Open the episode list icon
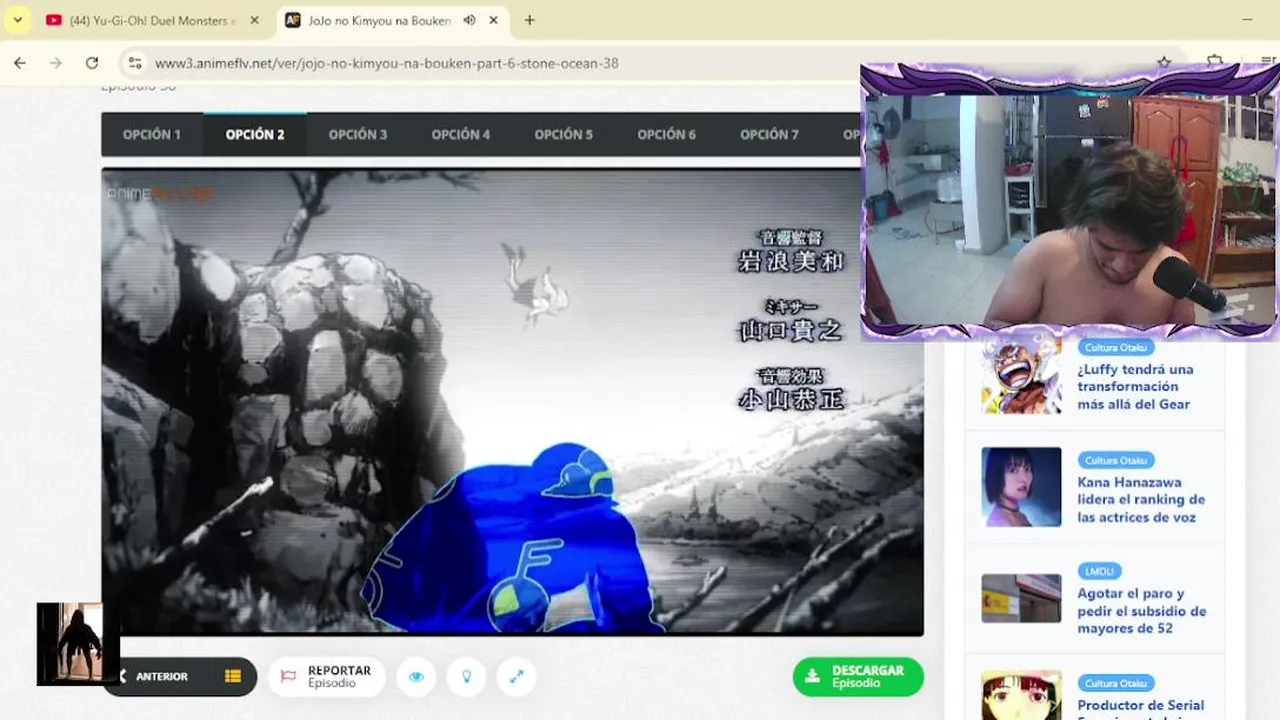Viewport: 1280px width, 720px height. (x=233, y=677)
